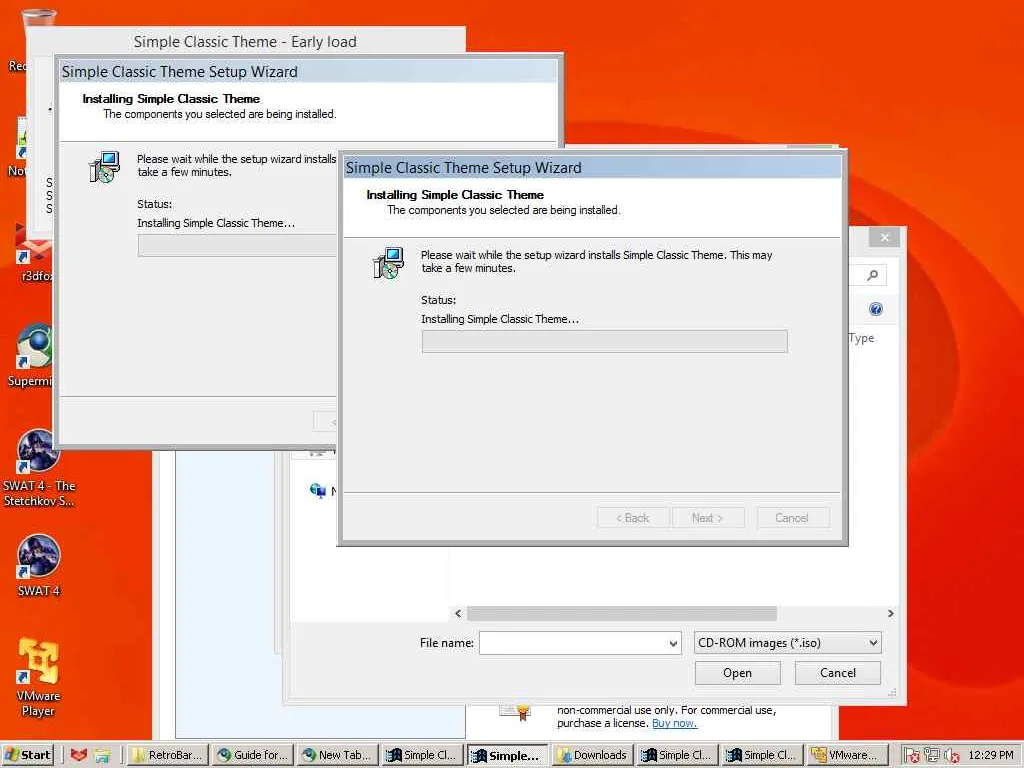Click the Start button on the taskbar
This screenshot has height=768, width=1024.
coord(27,755)
